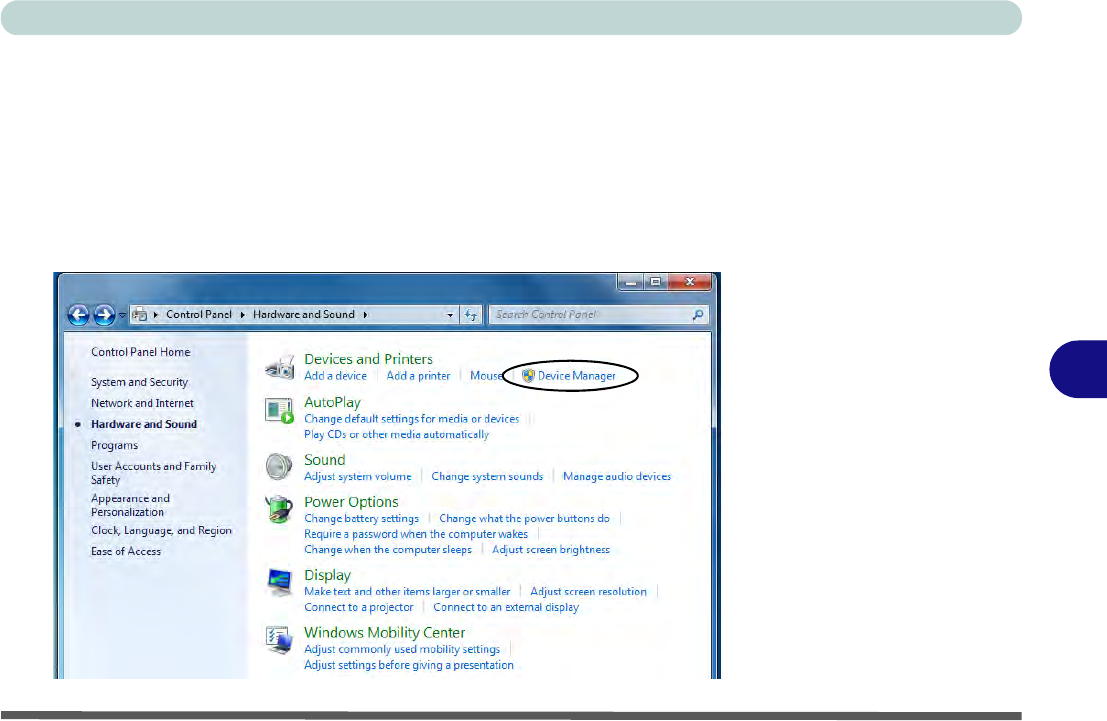This screenshot has width=1107, height=721.
Task: Select Hardware and Sound in sidebar
Action: click(143, 424)
